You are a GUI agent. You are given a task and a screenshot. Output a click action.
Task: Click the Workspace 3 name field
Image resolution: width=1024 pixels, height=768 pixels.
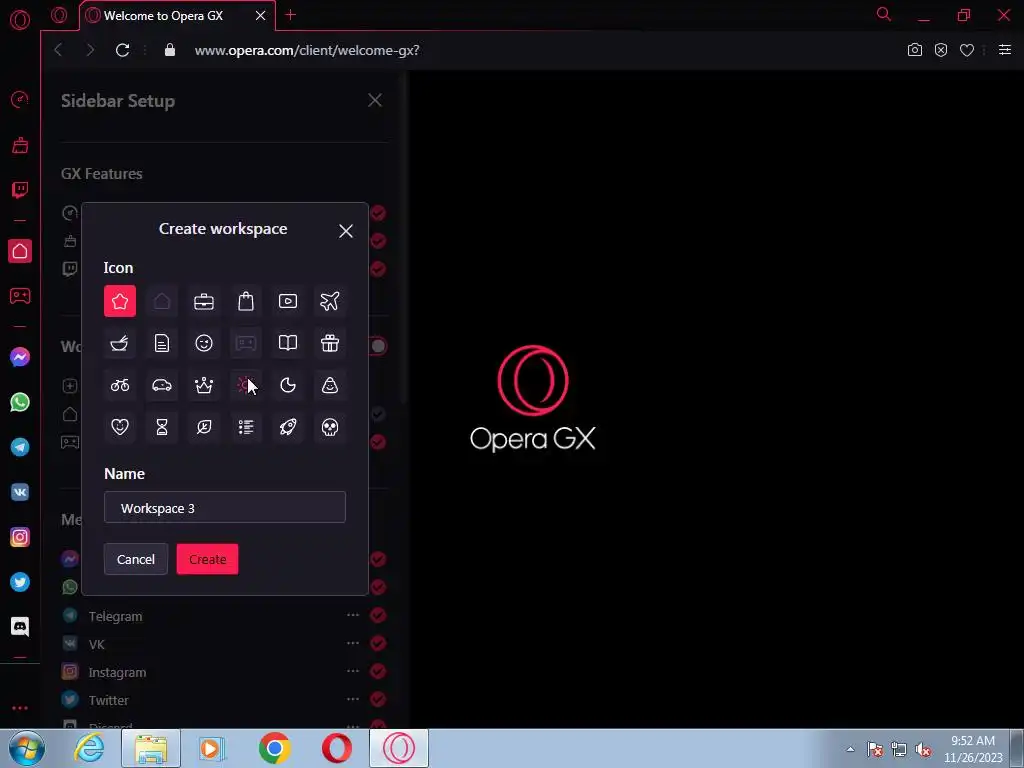(225, 507)
